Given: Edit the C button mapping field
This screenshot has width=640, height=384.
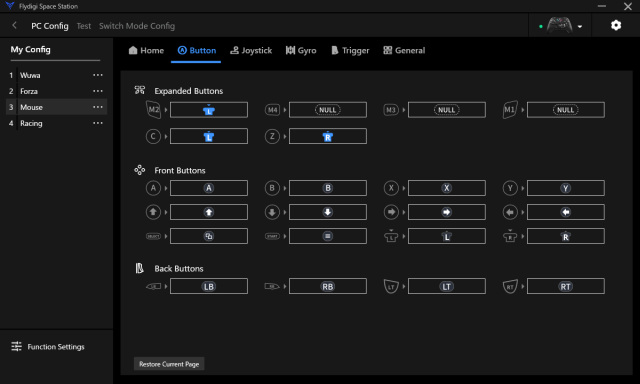Looking at the screenshot, I should [209, 136].
